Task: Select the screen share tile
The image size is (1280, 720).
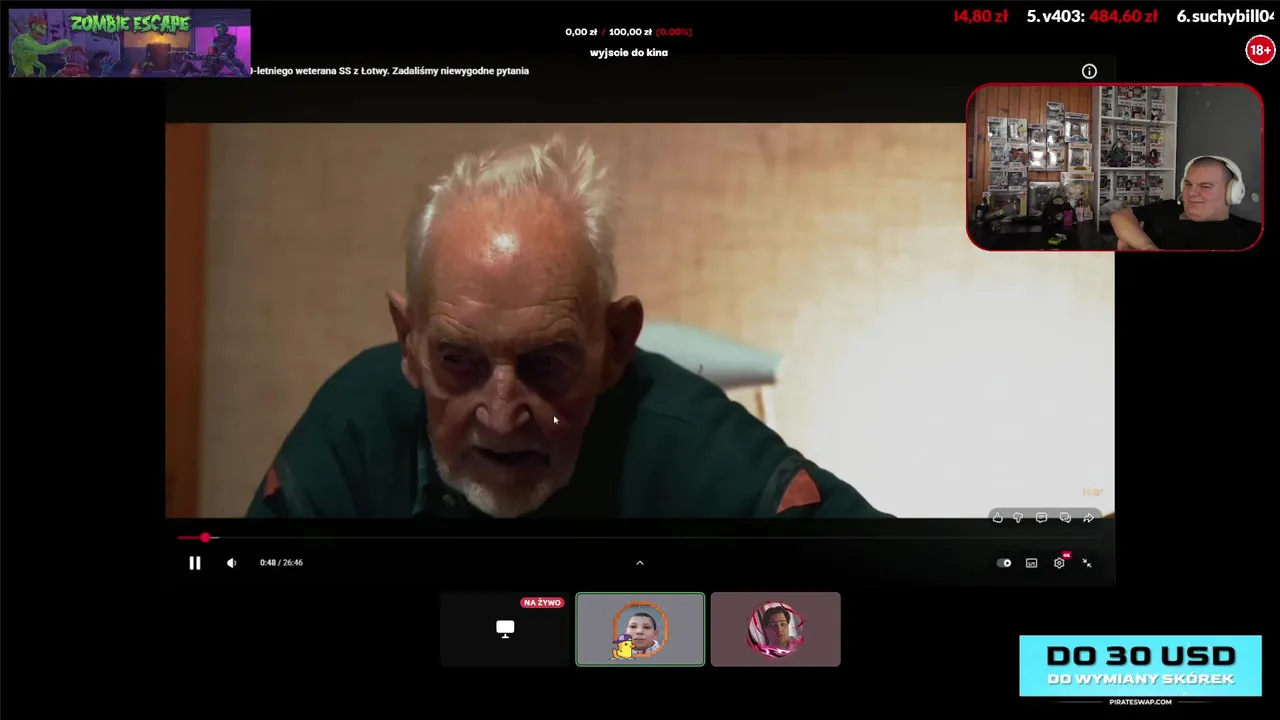Action: (505, 629)
